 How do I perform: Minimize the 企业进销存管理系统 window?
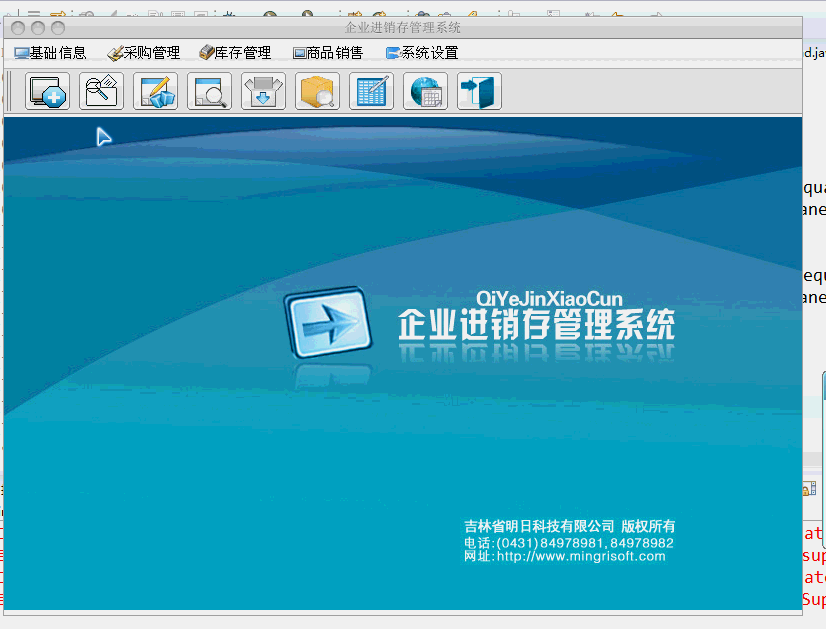click(x=38, y=28)
